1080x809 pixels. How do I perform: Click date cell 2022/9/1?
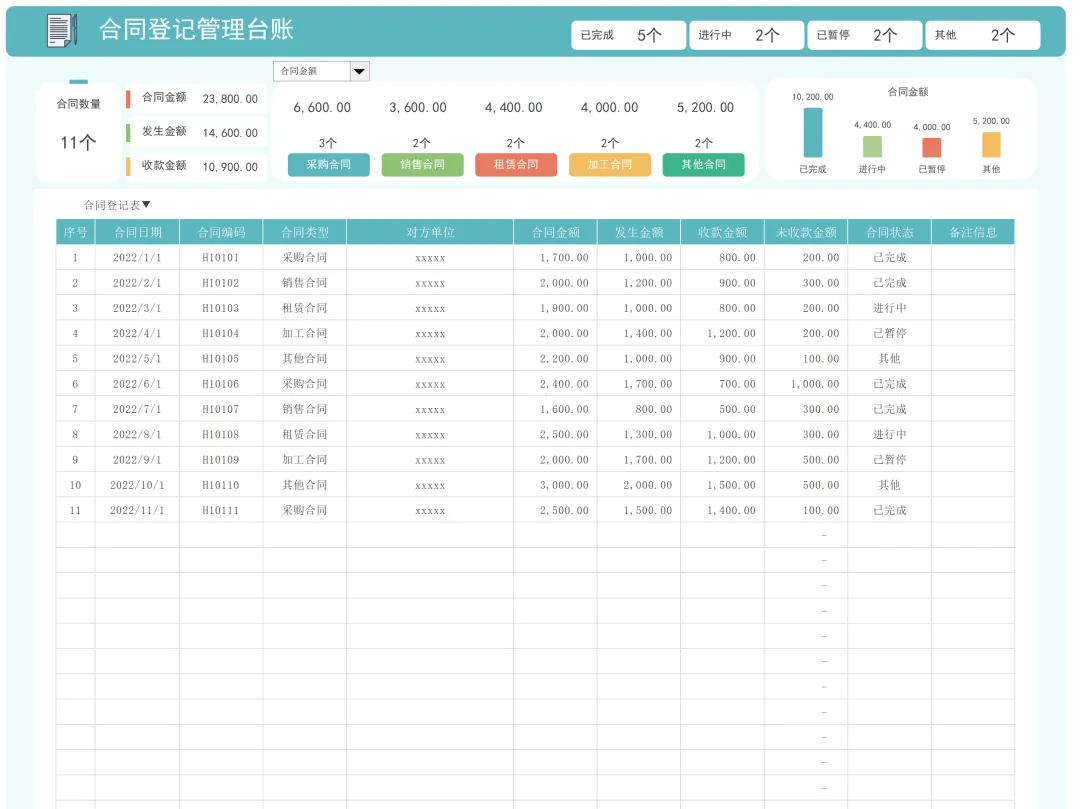click(137, 459)
